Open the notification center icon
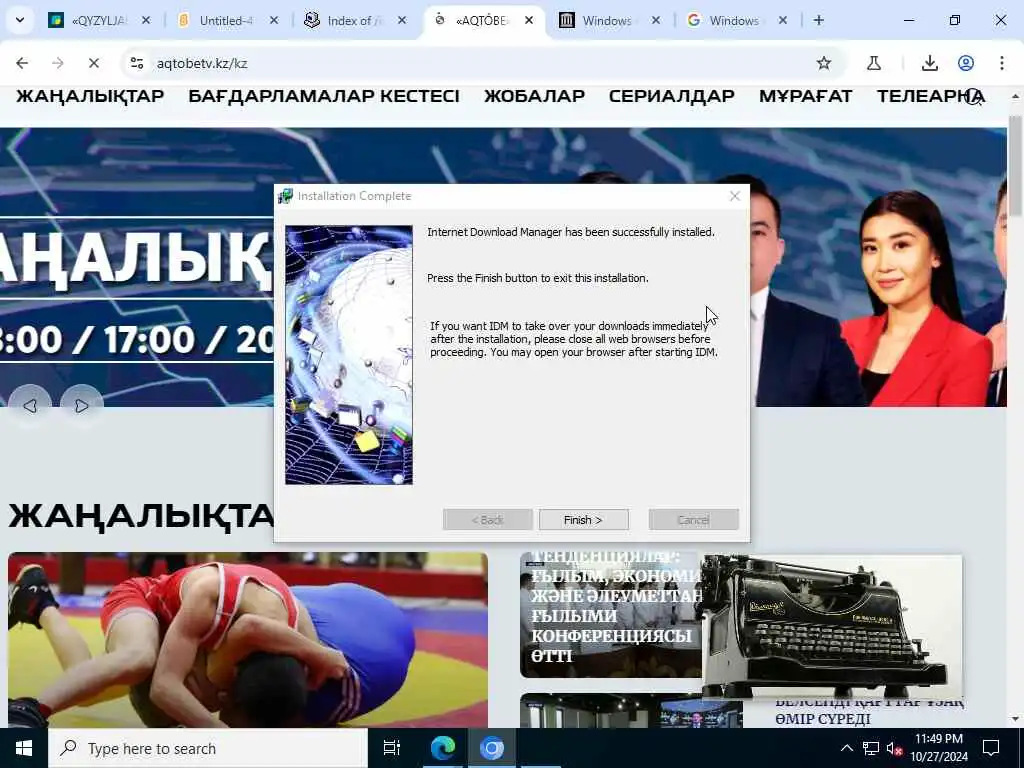Viewport: 1024px width, 768px height. click(x=991, y=748)
